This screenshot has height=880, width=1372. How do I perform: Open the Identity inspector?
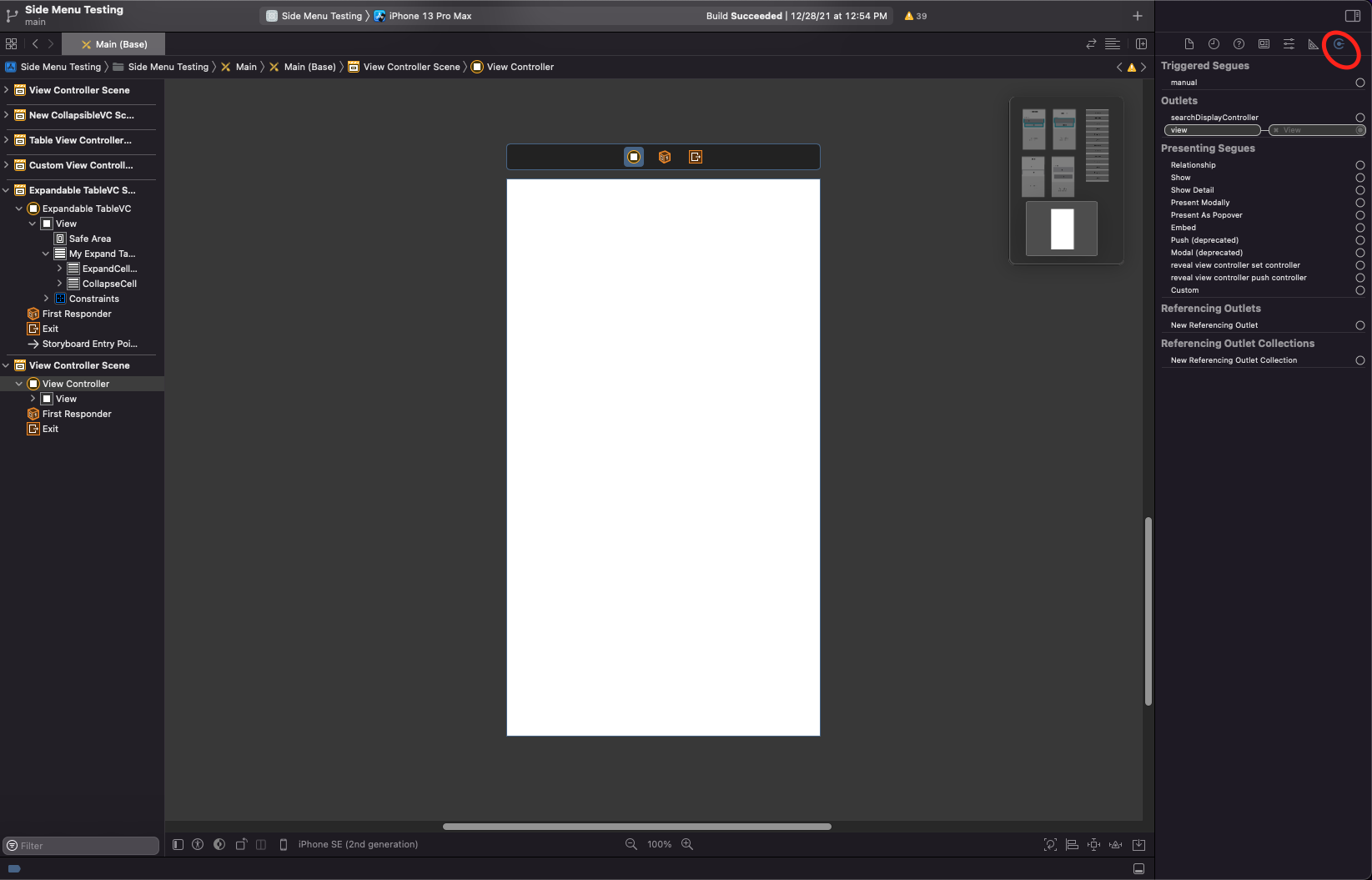point(1264,44)
